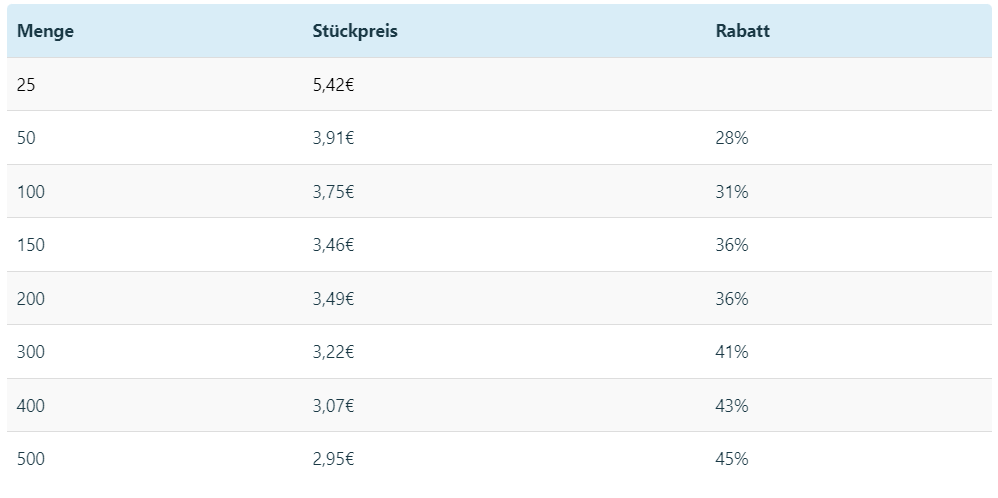Screen dimensions: 998x498
Task: Click the Rabatt column header
Action: [x=742, y=31]
